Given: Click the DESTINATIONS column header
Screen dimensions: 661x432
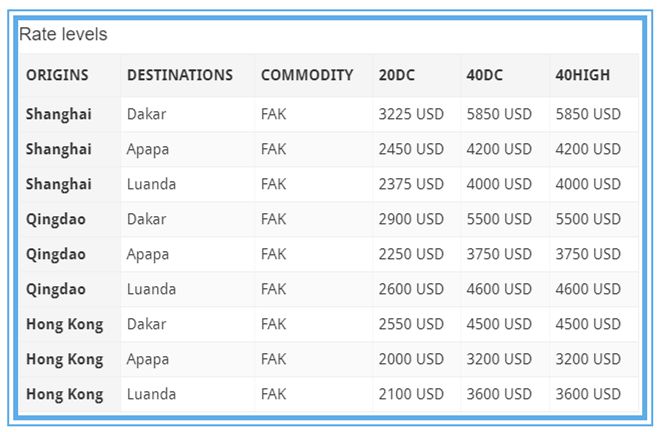Looking at the screenshot, I should [180, 75].
